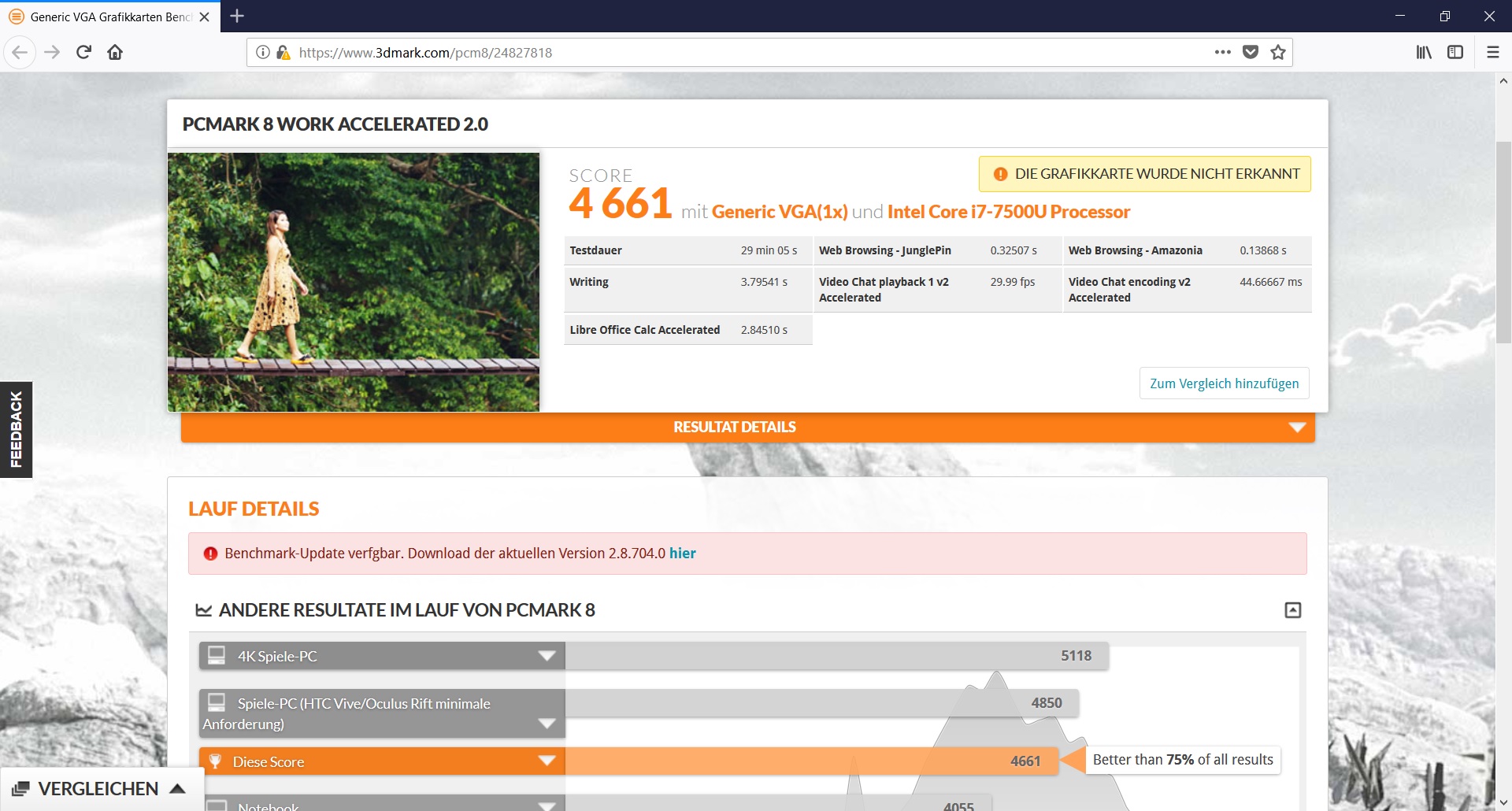Click the Testdauer value 29 min 05 s
Image resolution: width=1512 pixels, height=811 pixels.
[769, 250]
